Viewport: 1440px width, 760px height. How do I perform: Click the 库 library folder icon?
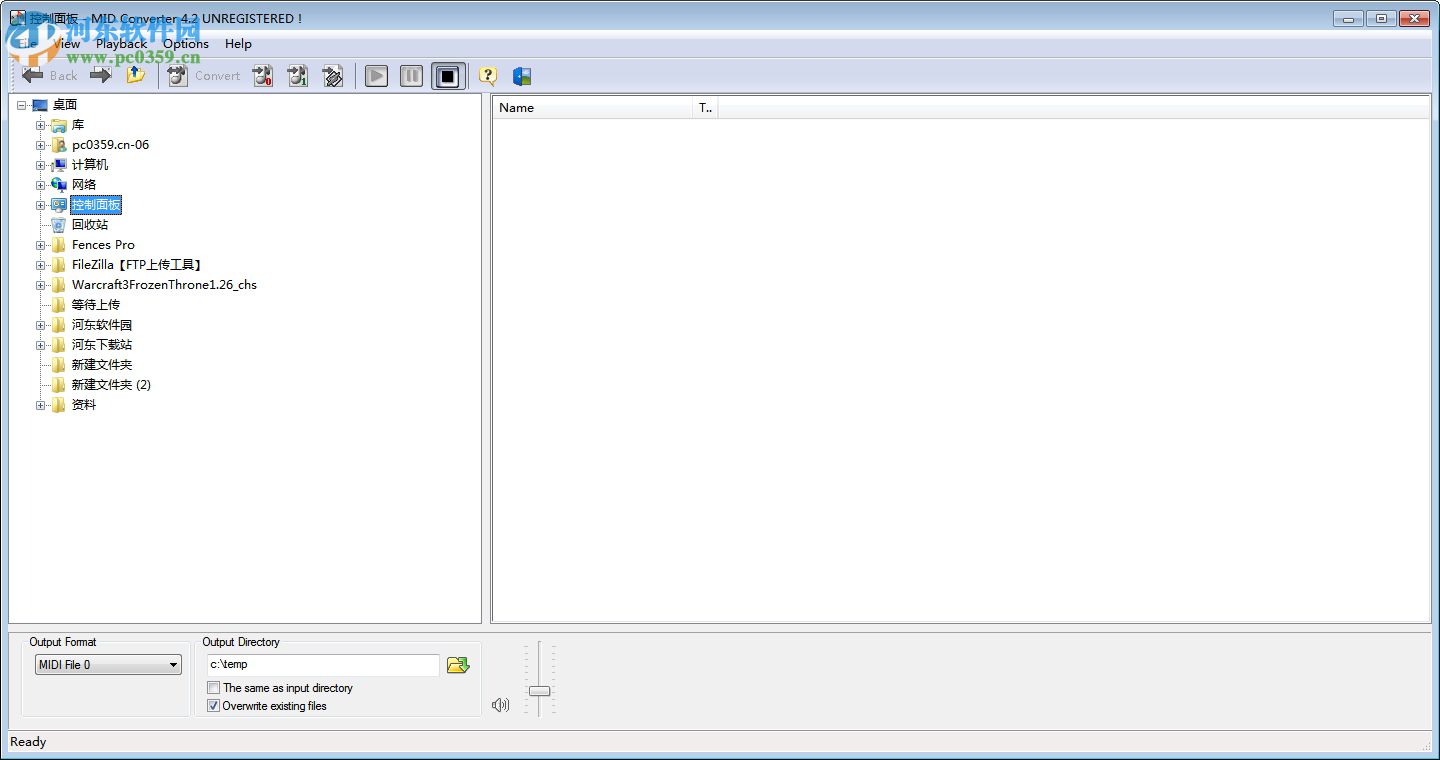[x=59, y=125]
